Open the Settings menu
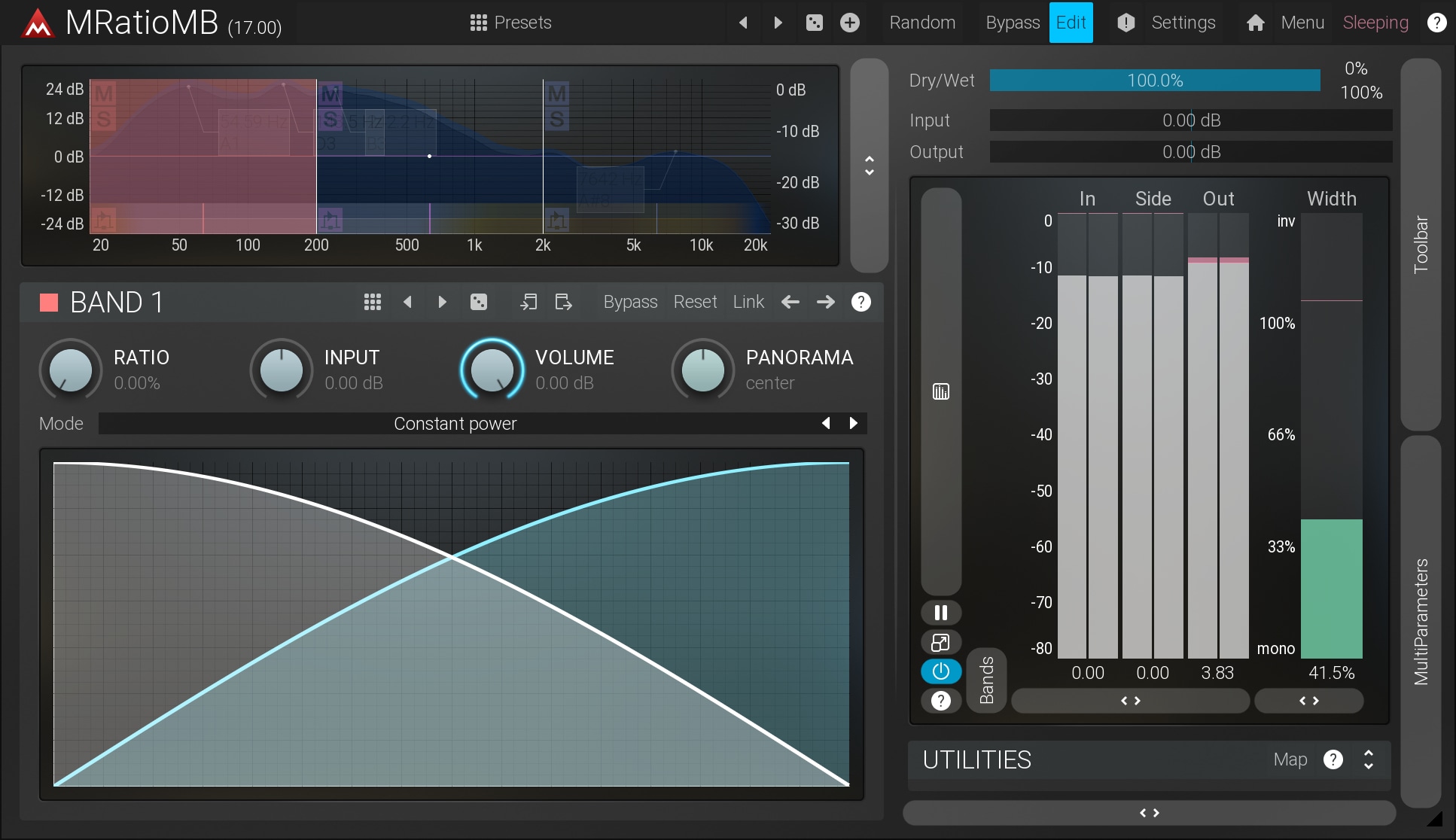Viewport: 1456px width, 840px height. pos(1183,23)
